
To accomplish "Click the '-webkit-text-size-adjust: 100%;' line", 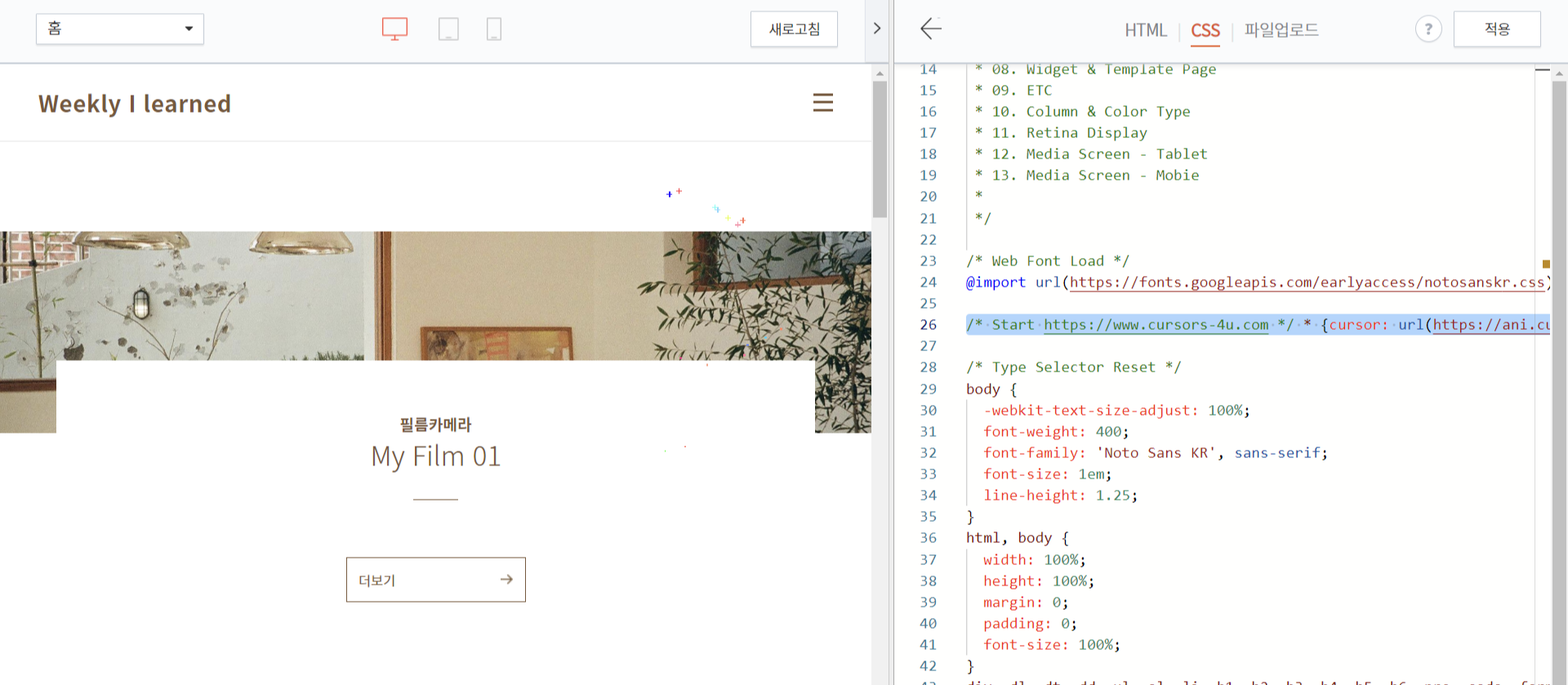I will [1116, 411].
